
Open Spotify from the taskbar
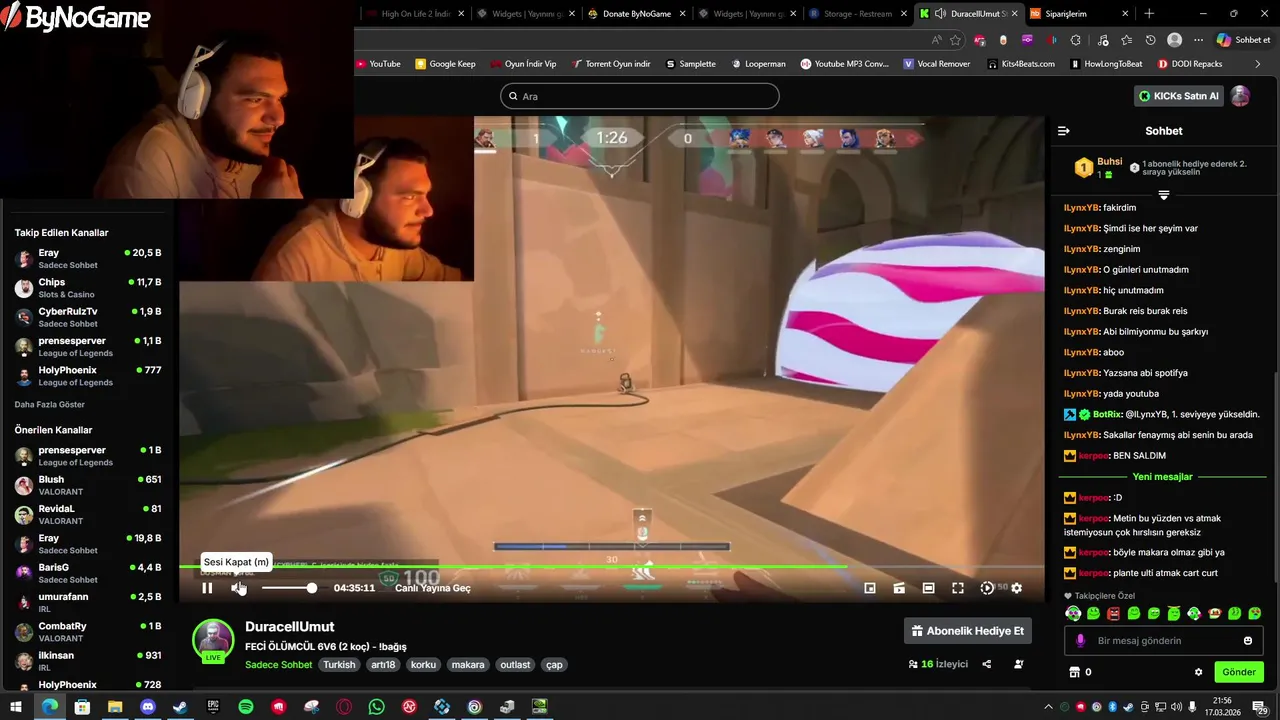(246, 707)
